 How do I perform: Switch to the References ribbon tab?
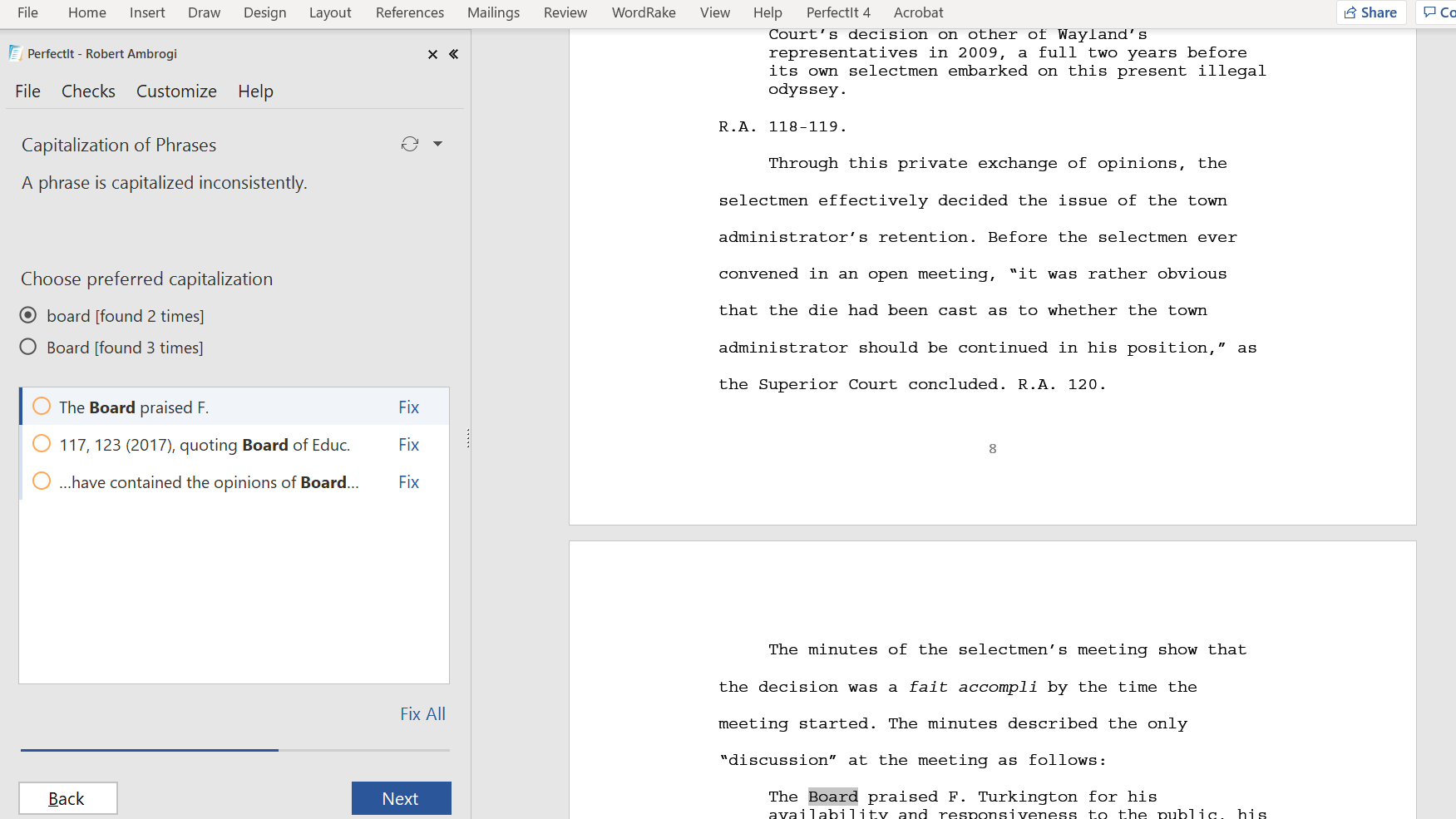click(x=409, y=12)
